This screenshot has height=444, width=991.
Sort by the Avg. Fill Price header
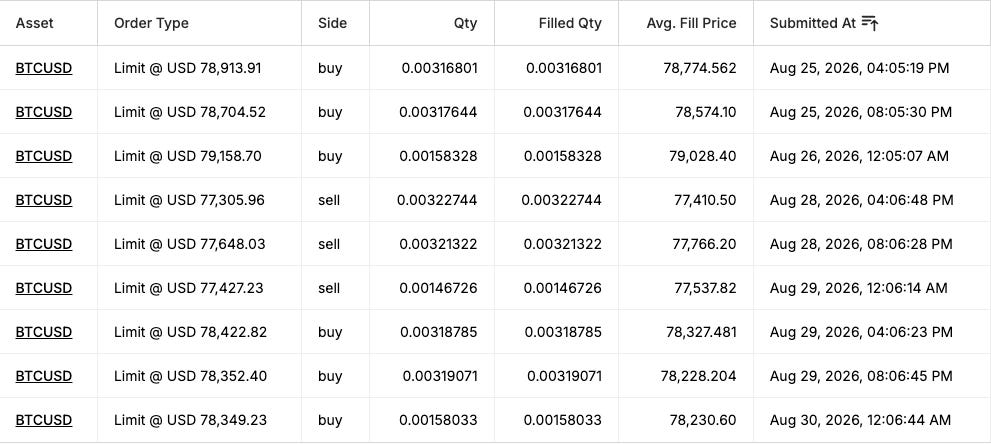coord(691,23)
